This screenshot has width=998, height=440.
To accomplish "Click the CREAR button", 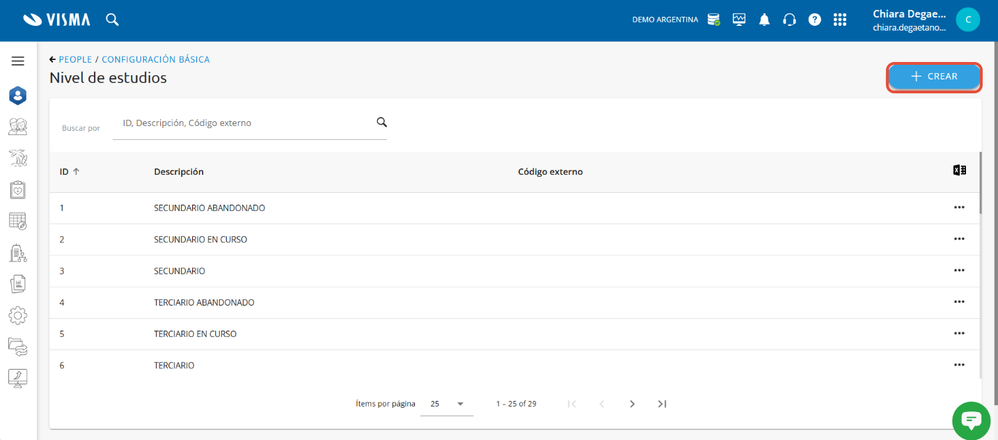I will (x=934, y=76).
